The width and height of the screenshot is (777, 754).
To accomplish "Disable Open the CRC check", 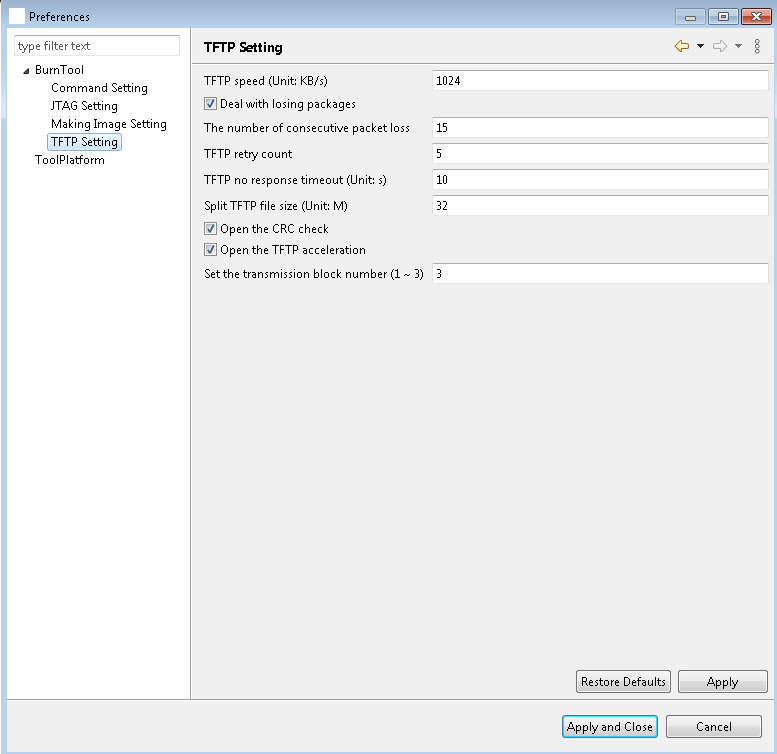I will [211, 229].
